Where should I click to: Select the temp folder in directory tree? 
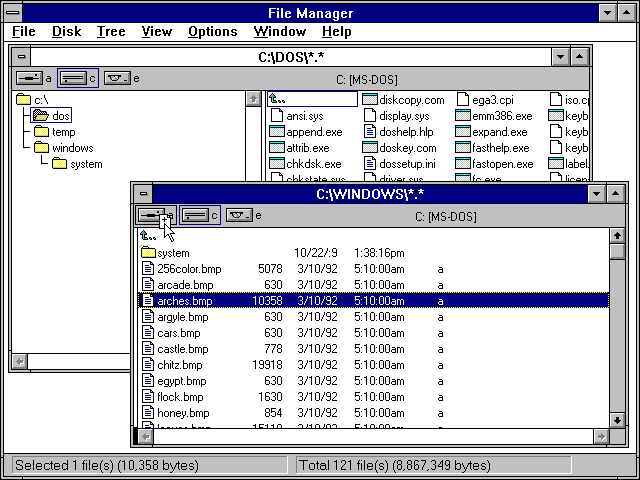point(40,132)
